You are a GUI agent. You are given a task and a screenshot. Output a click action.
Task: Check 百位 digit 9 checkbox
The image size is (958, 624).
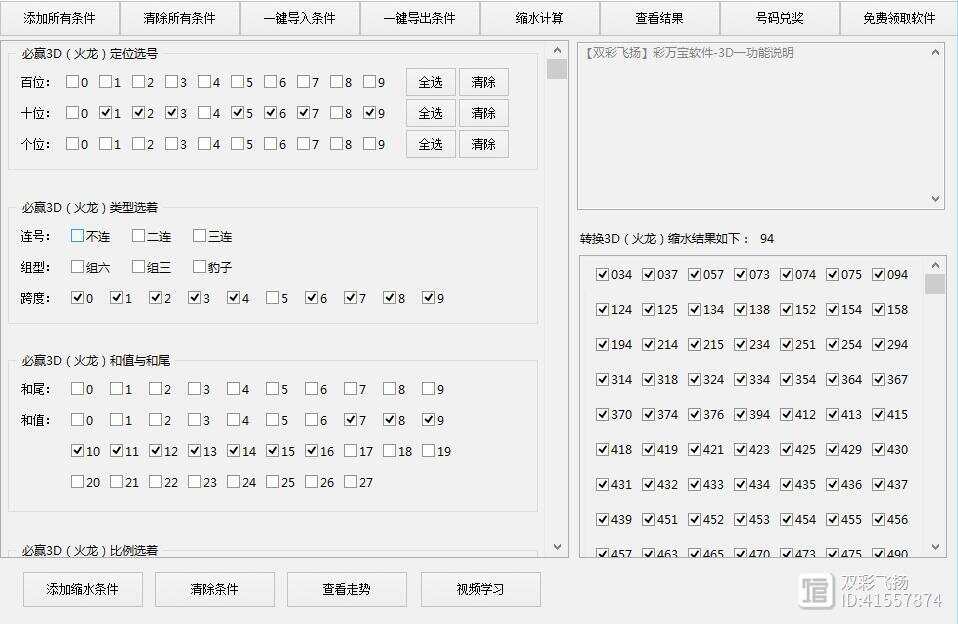click(369, 81)
